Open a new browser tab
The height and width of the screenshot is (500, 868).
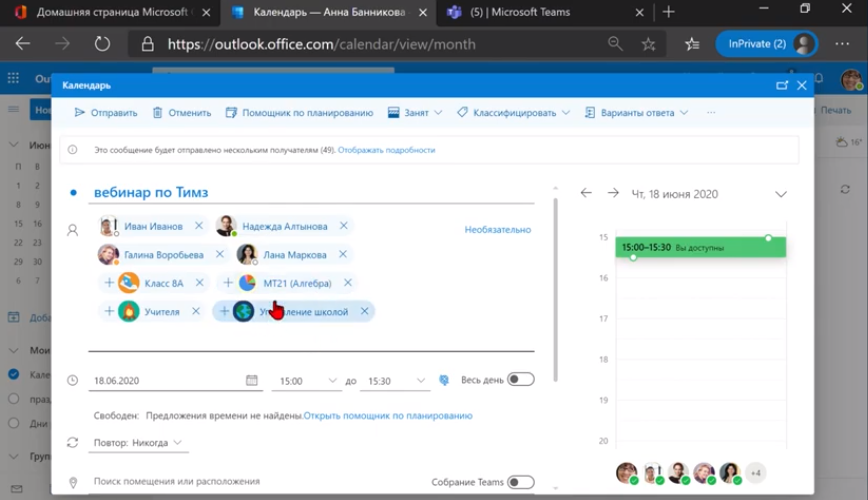pyautogui.click(x=669, y=12)
